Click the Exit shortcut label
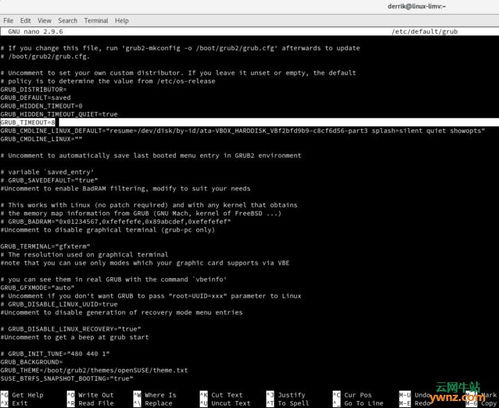Image resolution: width=499 pixels, height=408 pixels. pos(20,403)
